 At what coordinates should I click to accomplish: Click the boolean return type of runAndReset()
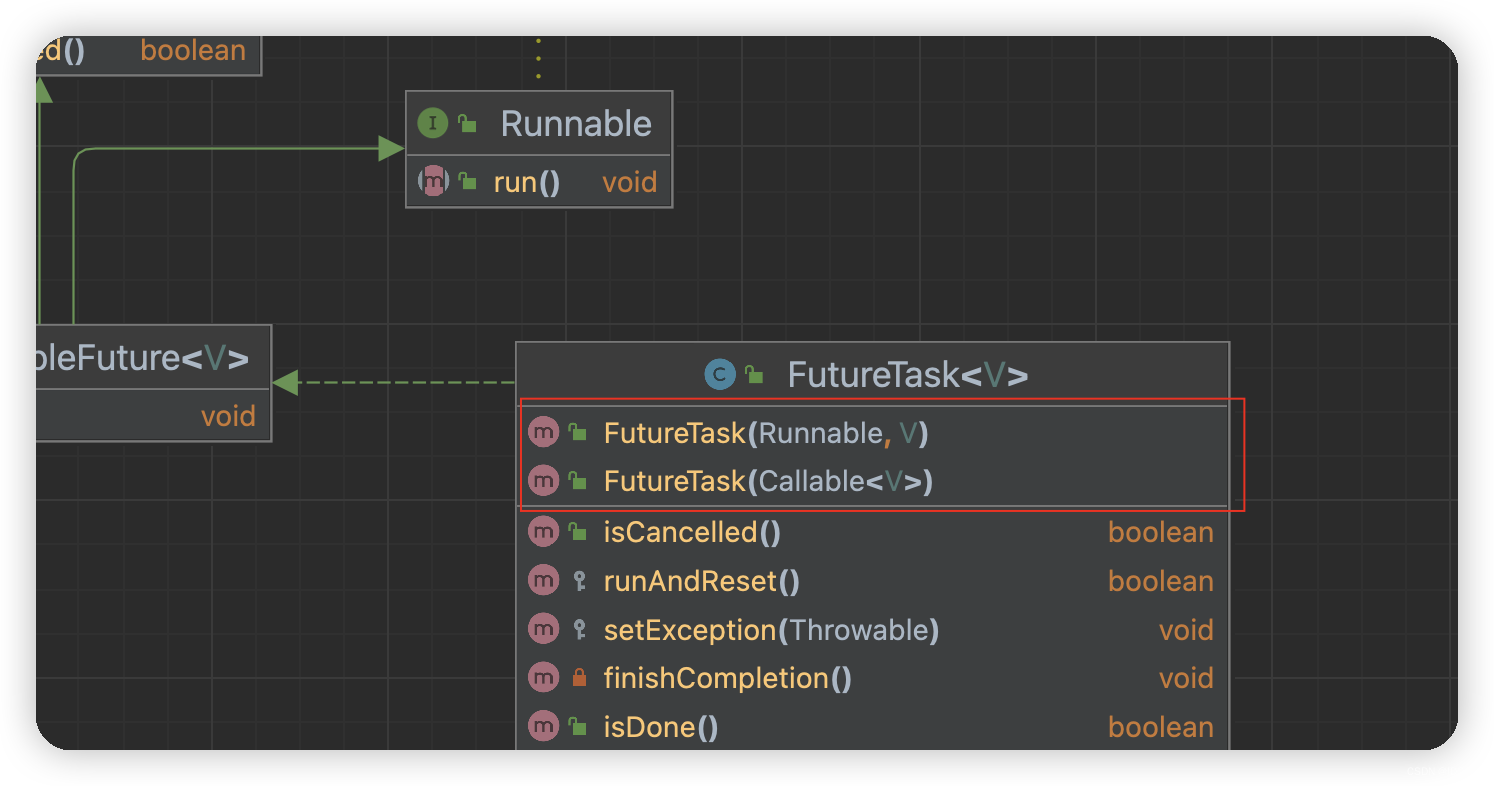coord(1161,581)
